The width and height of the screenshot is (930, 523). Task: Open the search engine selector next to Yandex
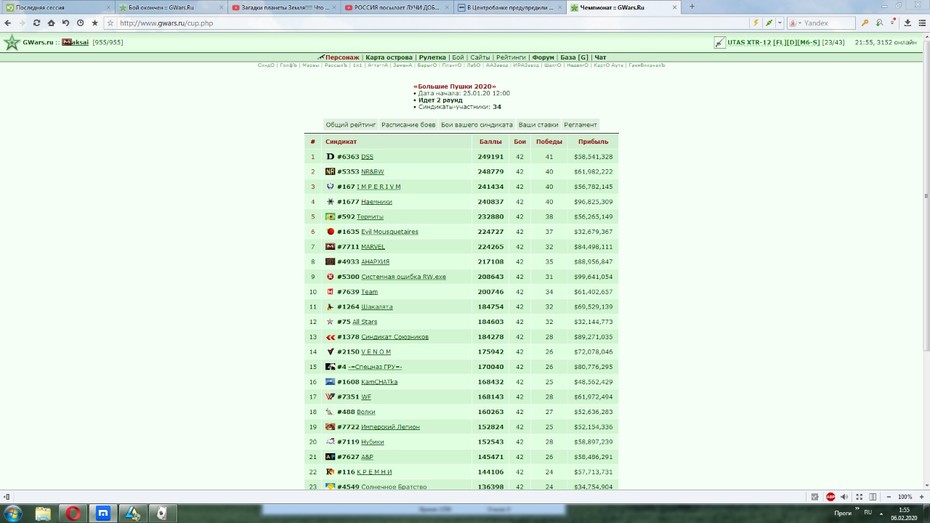795,23
